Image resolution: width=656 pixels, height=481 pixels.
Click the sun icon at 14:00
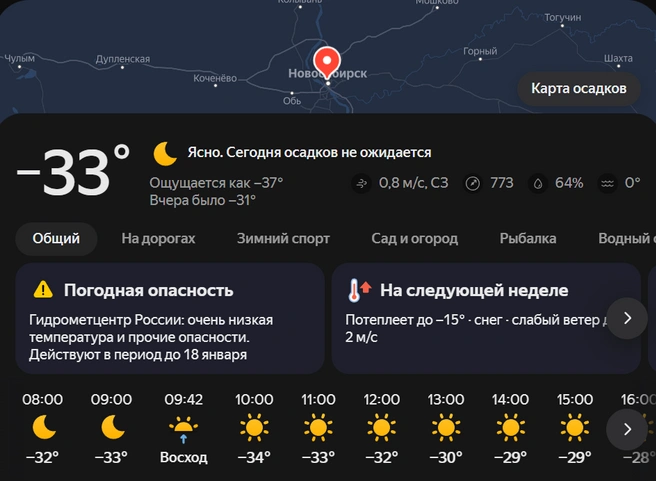click(510, 427)
